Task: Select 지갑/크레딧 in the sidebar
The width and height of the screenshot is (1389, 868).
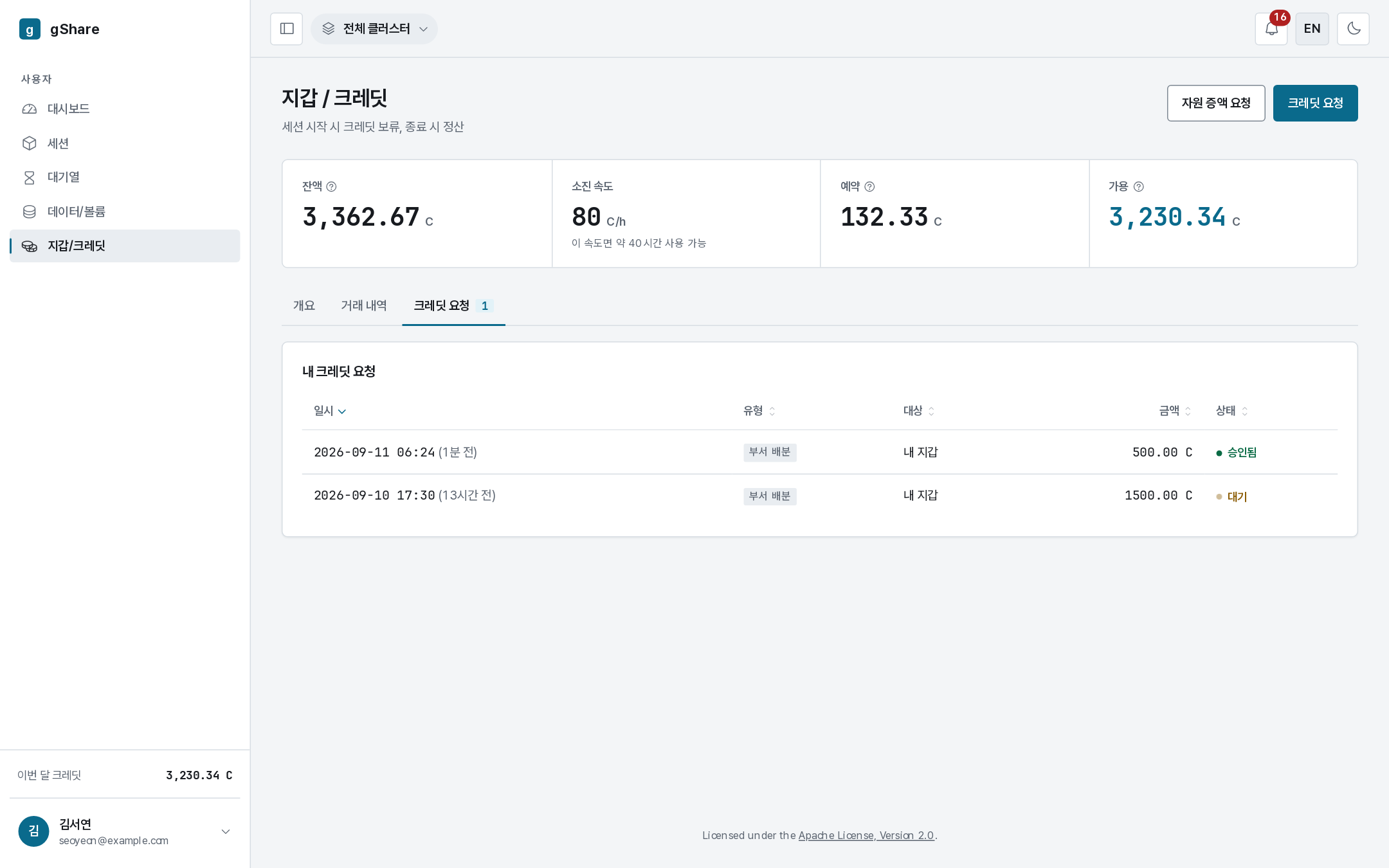Action: pos(125,246)
